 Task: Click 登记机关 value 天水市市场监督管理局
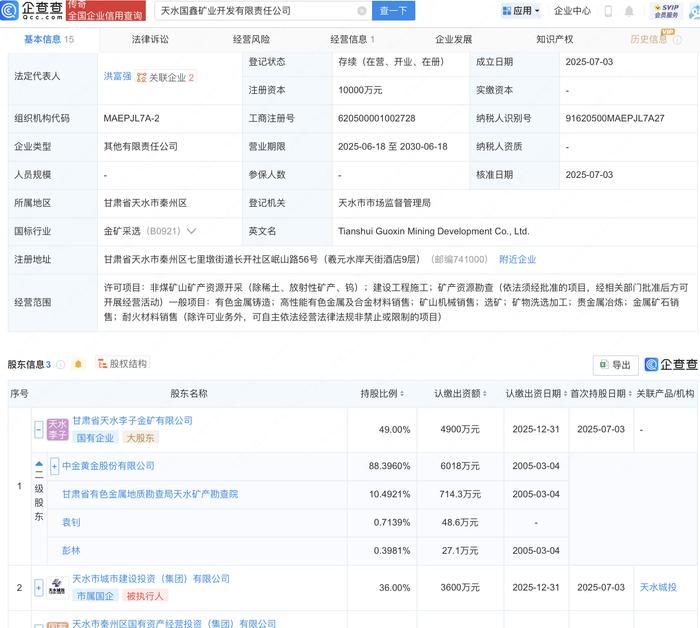pyautogui.click(x=384, y=203)
